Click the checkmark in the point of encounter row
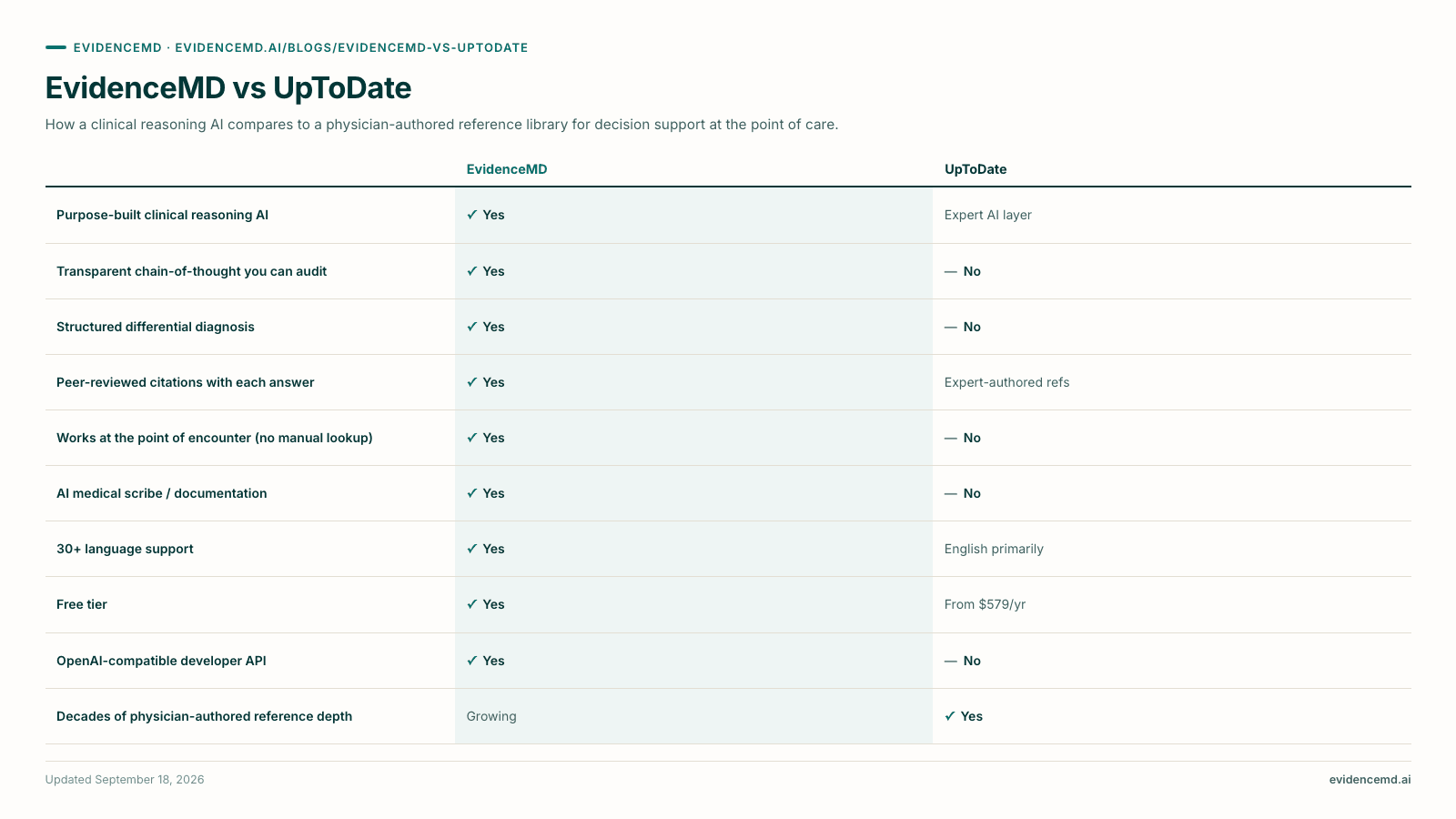This screenshot has height=819, width=1456. 471,438
